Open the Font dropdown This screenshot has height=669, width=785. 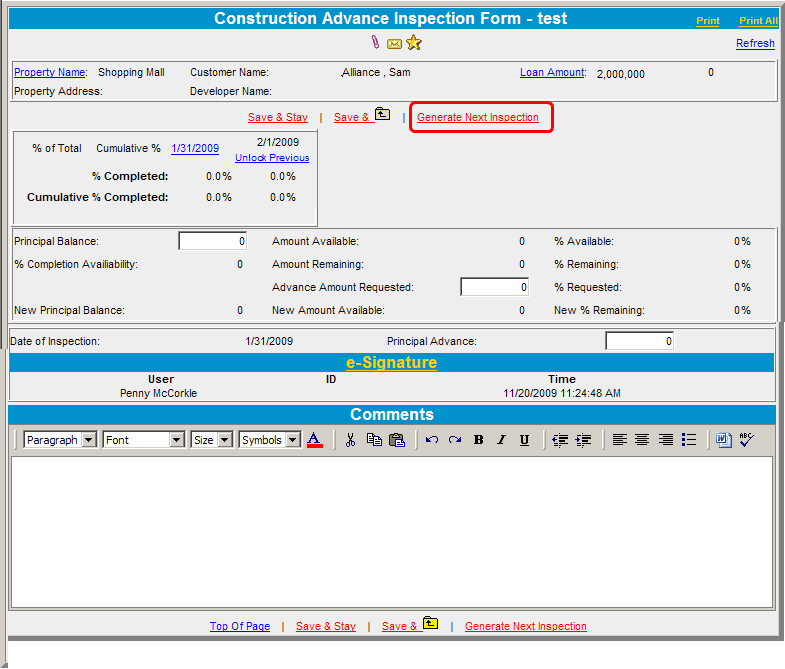click(144, 440)
